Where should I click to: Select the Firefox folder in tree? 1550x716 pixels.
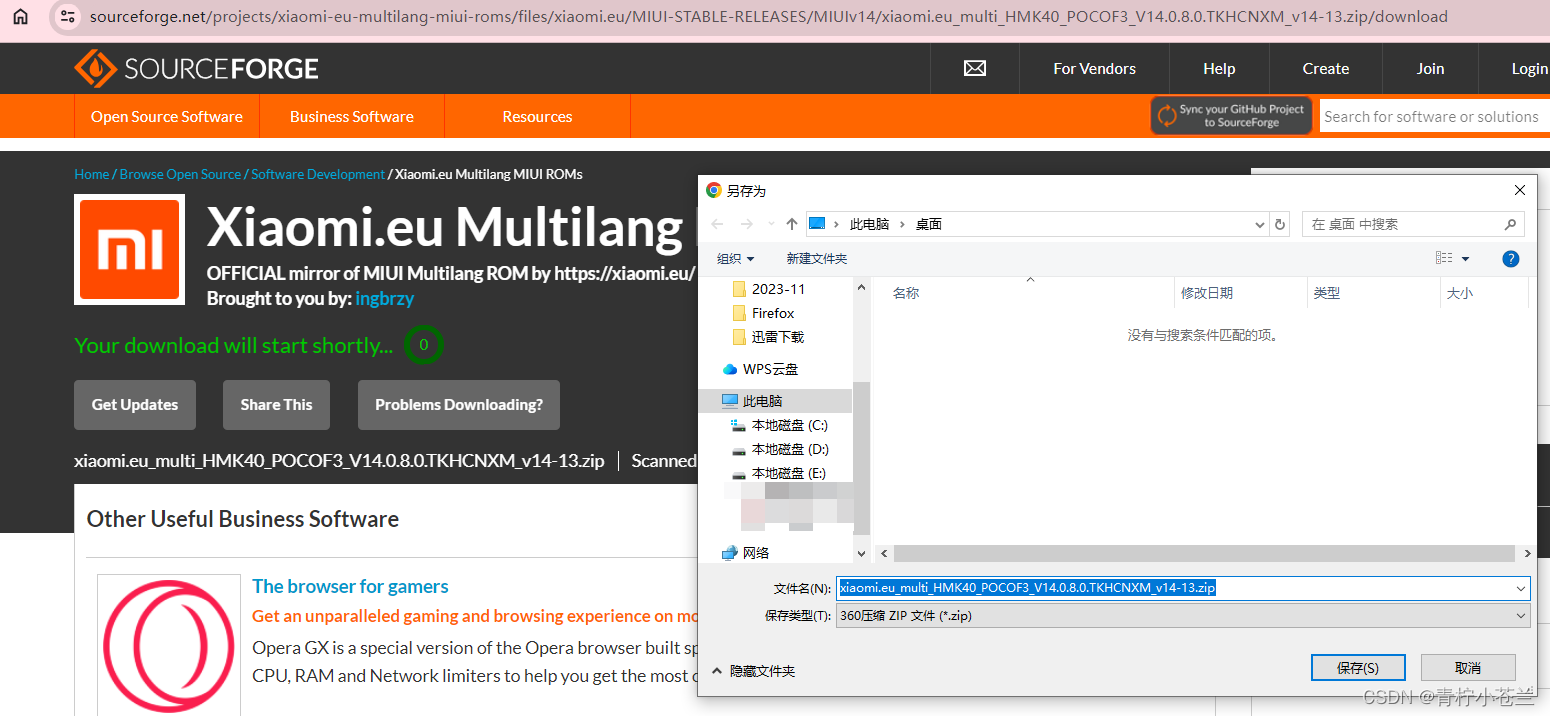point(763,313)
